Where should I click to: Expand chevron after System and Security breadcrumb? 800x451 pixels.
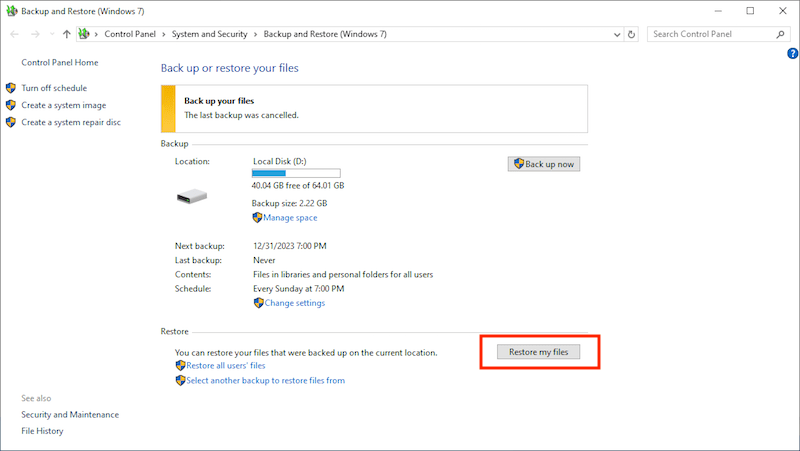tap(255, 34)
